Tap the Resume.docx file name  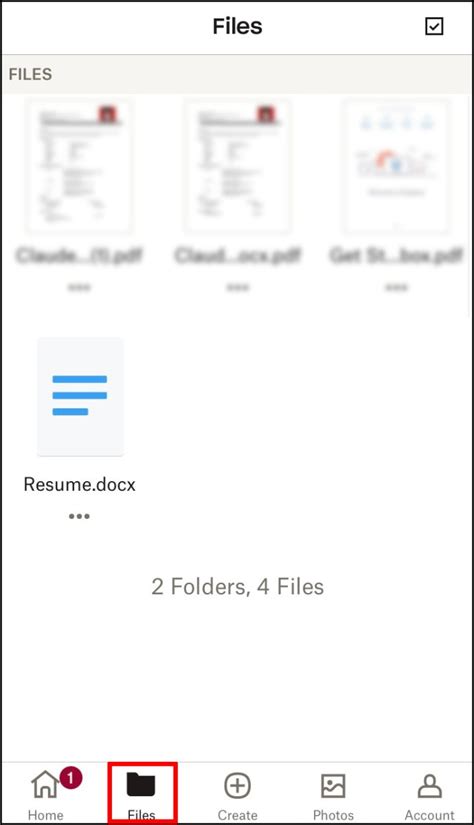click(79, 484)
